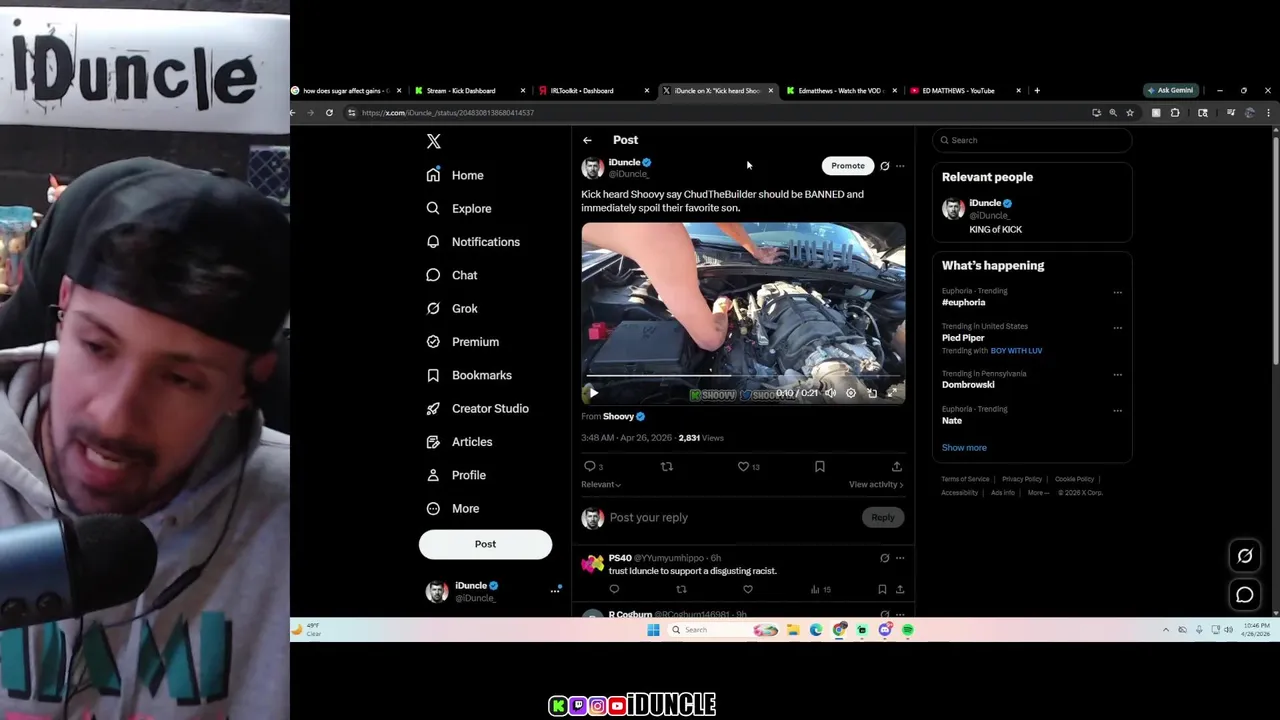Screen dimensions: 1280x720
Task: Bookmark the iDuncle post
Action: click(x=819, y=466)
